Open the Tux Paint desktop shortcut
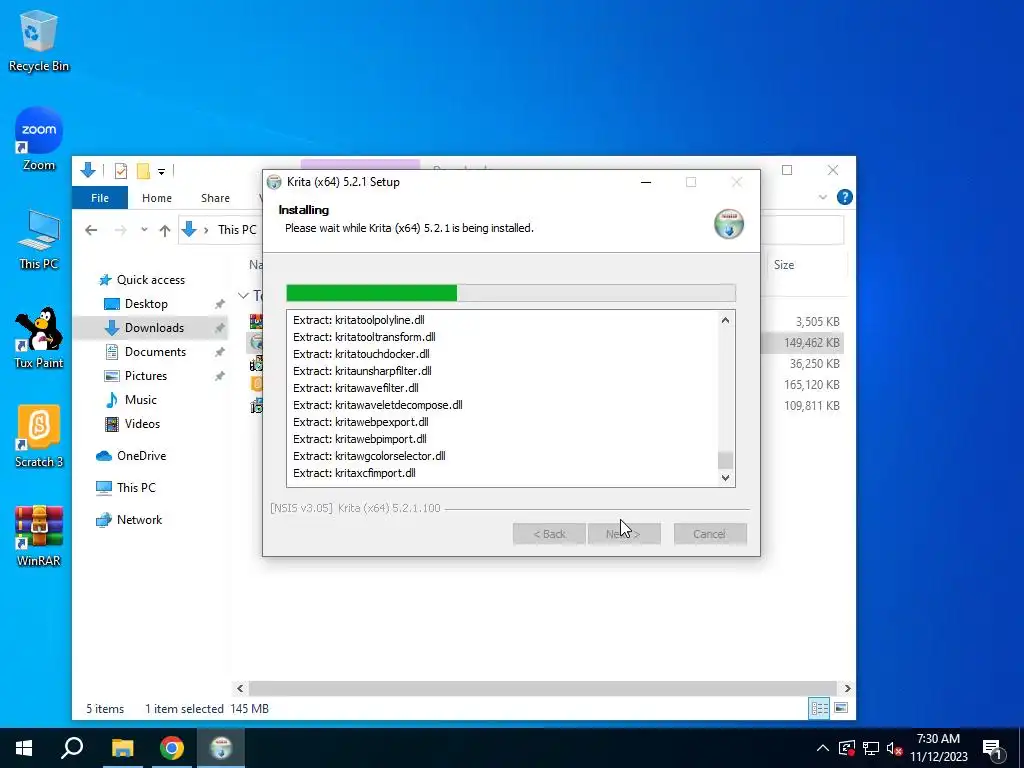The width and height of the screenshot is (1024, 768). click(x=39, y=338)
